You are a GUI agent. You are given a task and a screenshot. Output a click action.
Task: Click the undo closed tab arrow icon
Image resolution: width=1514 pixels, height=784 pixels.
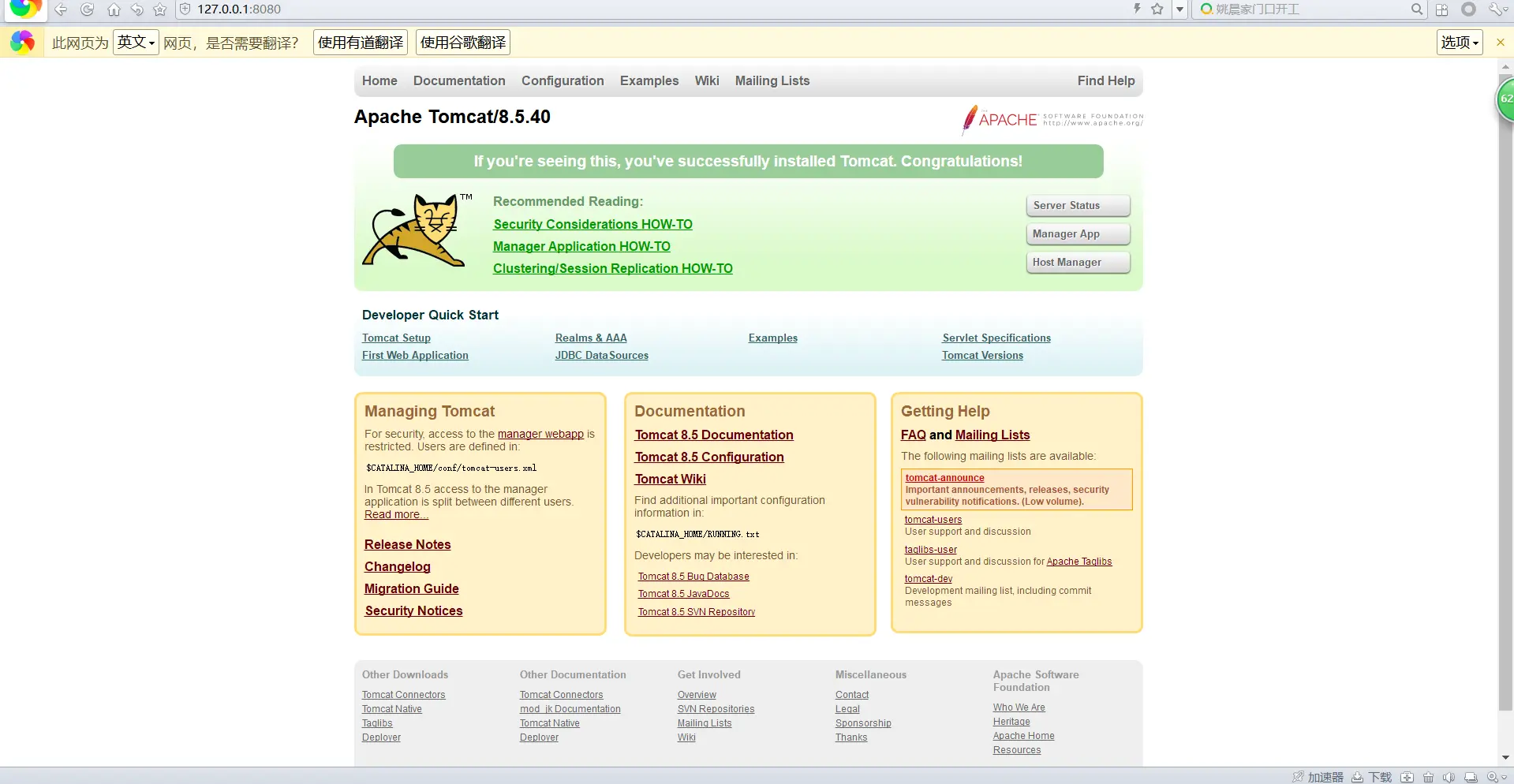137,9
